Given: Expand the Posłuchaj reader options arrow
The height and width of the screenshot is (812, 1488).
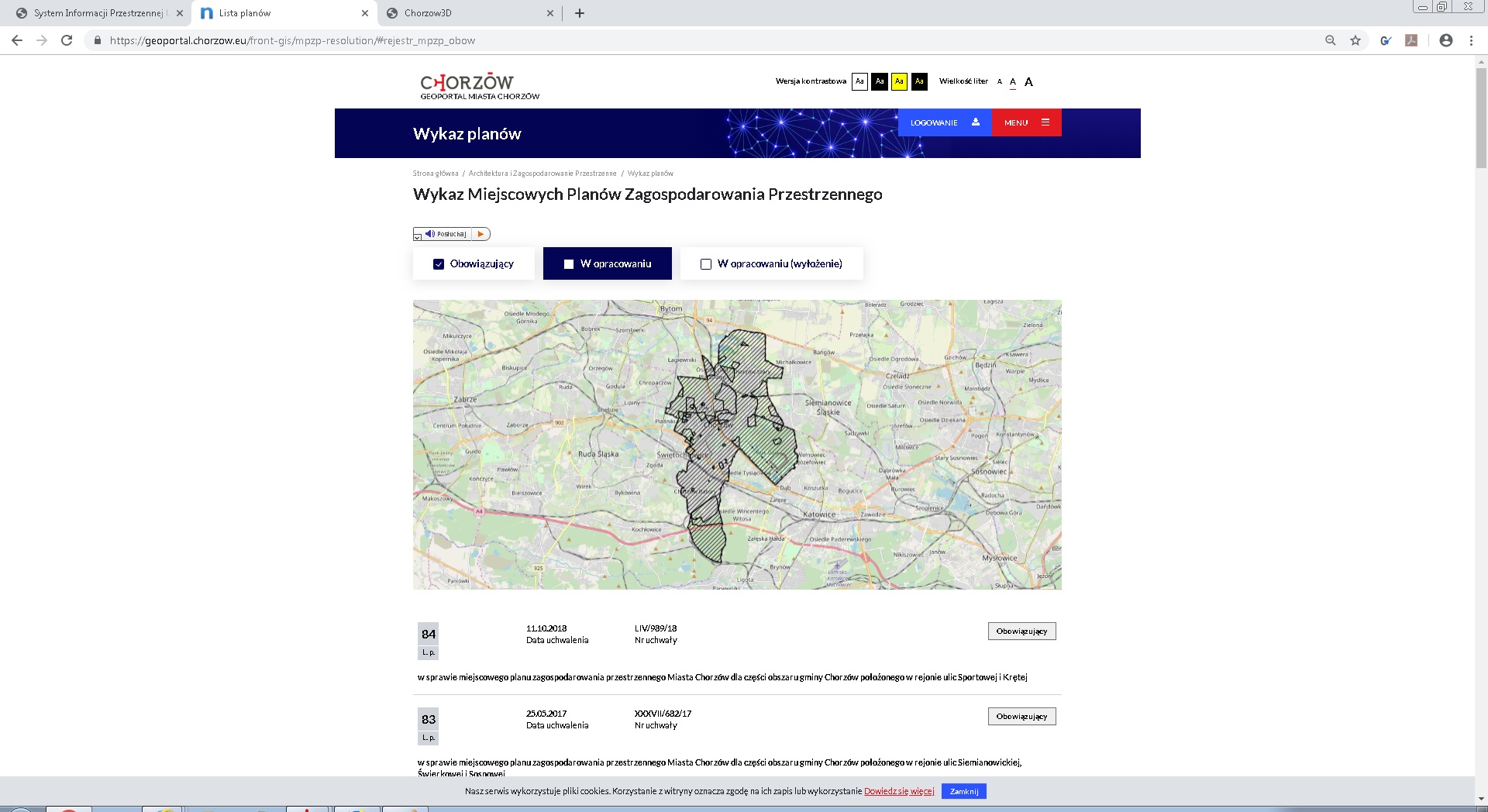Looking at the screenshot, I should (x=418, y=237).
